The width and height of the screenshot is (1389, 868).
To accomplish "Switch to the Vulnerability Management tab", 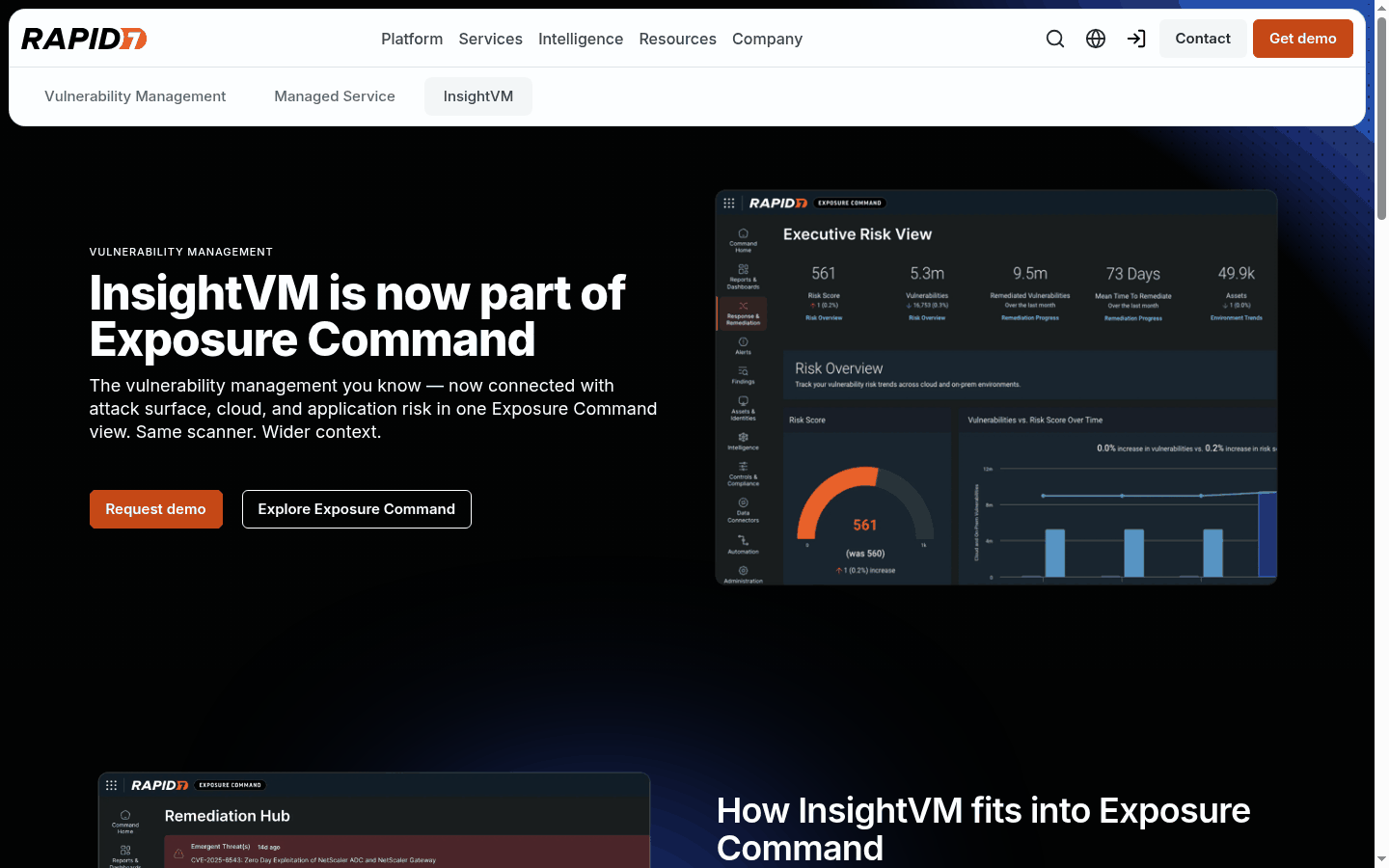I will pos(135,96).
